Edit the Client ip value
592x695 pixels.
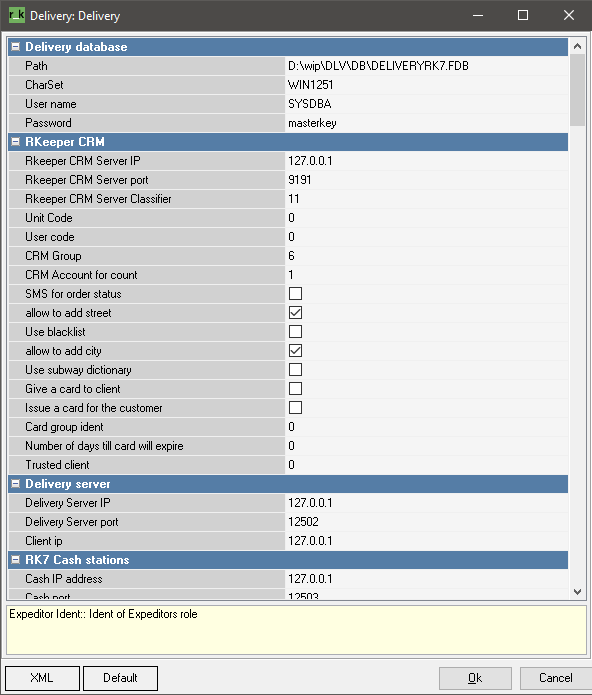click(426, 541)
